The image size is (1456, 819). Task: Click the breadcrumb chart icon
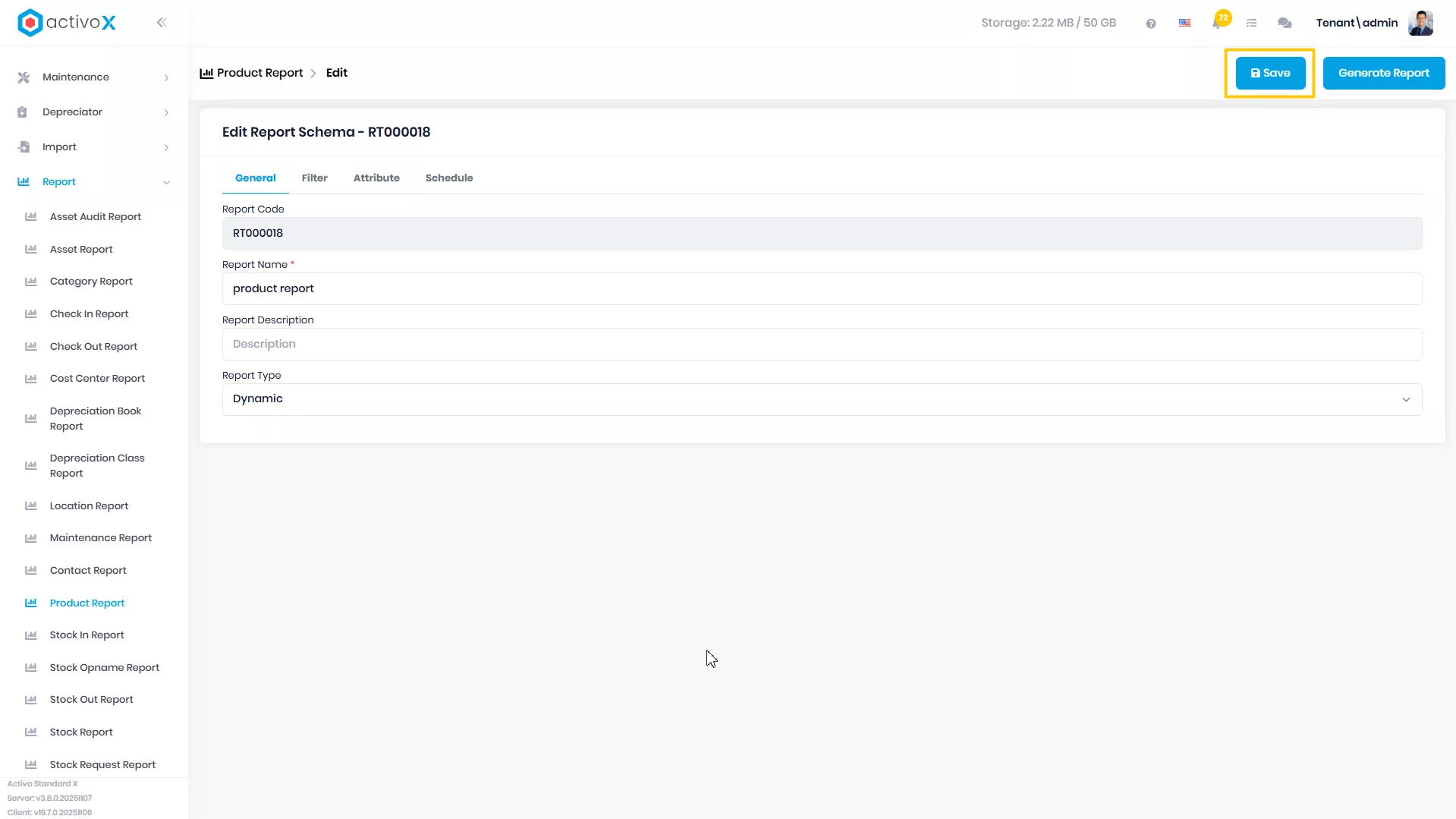coord(206,74)
